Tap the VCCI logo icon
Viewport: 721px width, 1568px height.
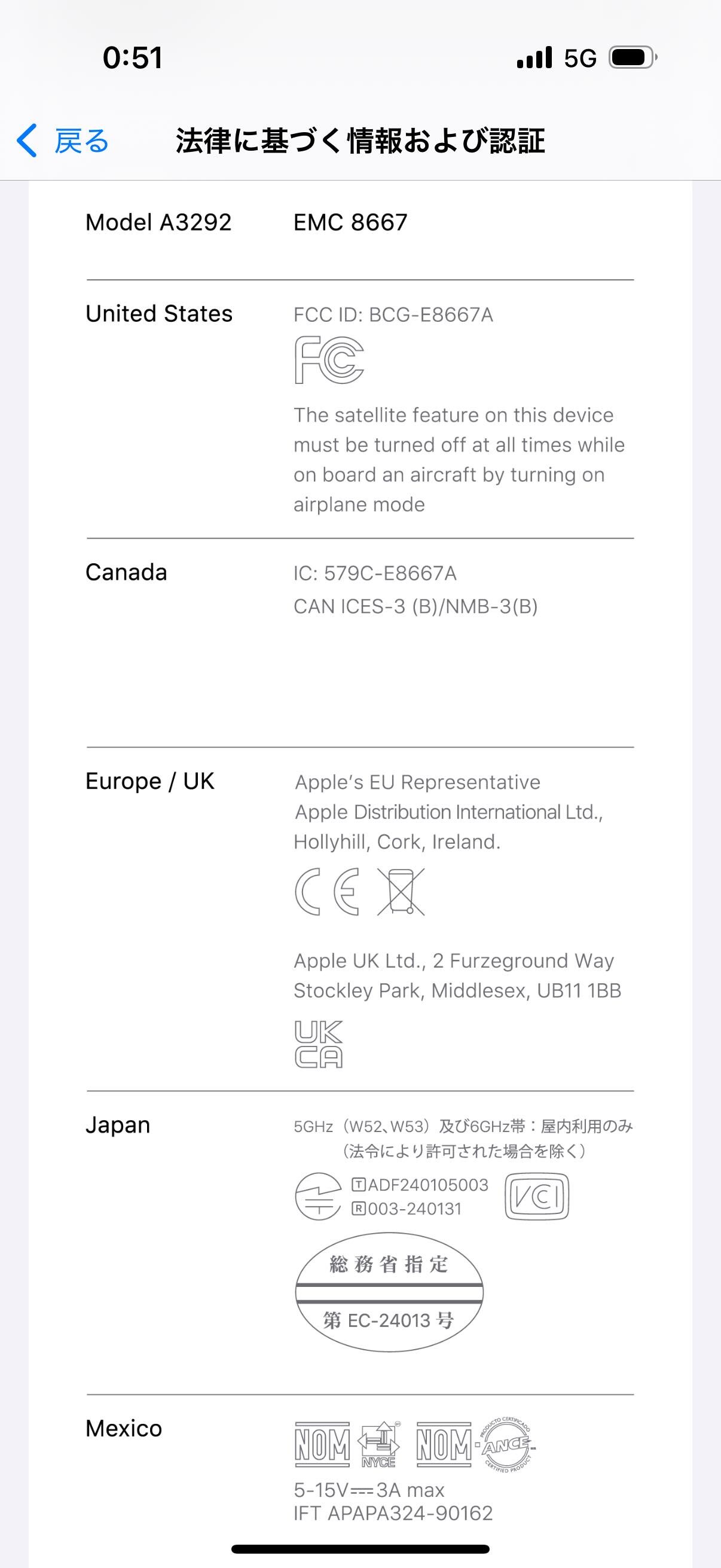tap(537, 1196)
